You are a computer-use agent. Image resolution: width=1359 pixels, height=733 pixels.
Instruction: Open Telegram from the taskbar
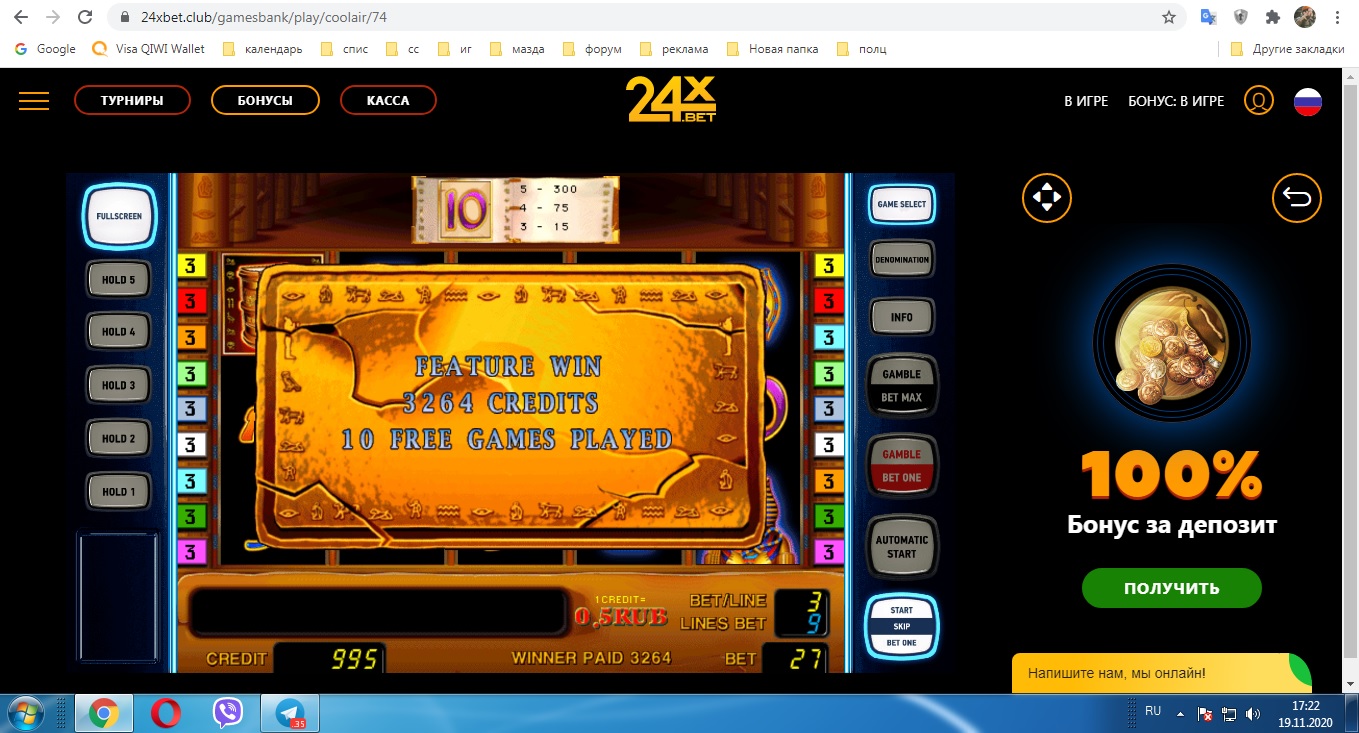(291, 713)
